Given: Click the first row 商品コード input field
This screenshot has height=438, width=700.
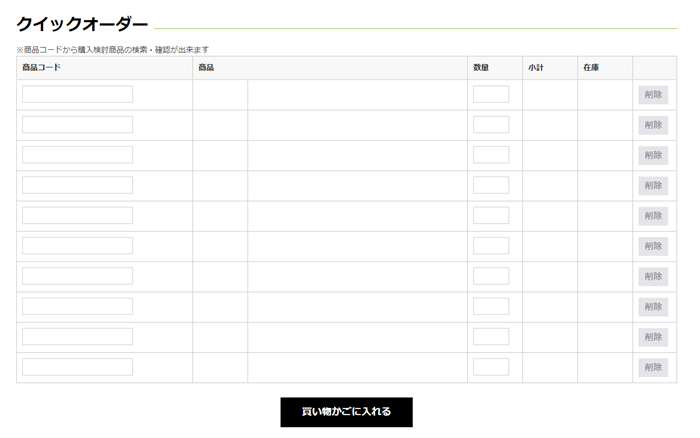Looking at the screenshot, I should click(77, 94).
